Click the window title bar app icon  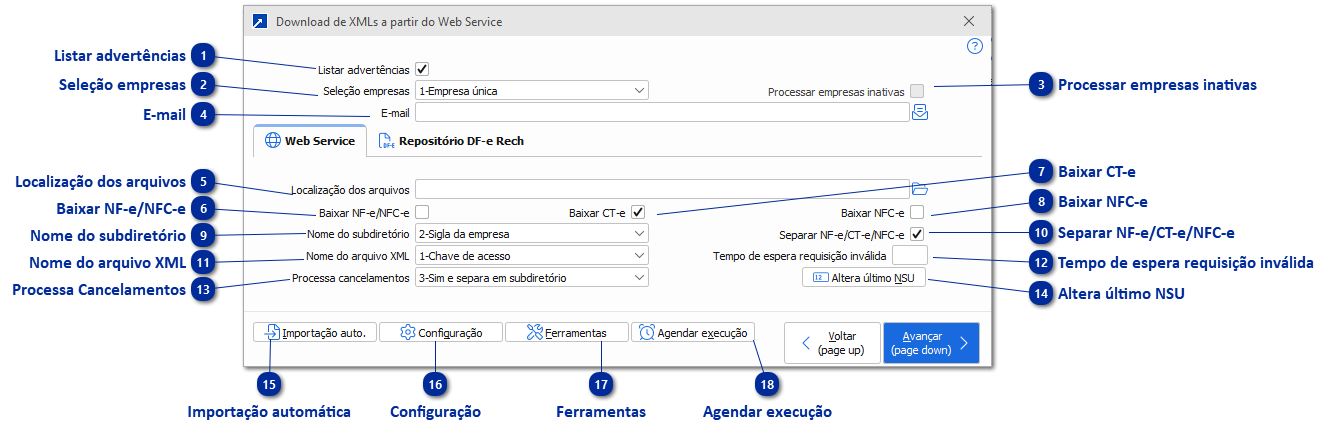tap(260, 21)
